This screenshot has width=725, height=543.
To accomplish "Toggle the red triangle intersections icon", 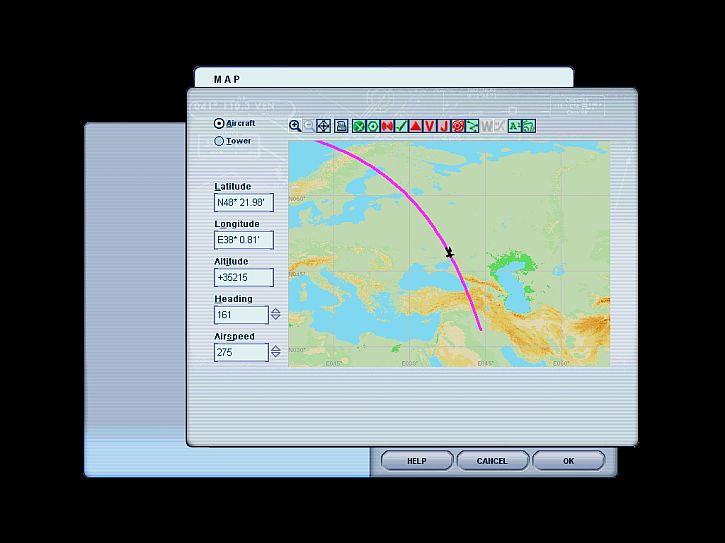I will (415, 126).
